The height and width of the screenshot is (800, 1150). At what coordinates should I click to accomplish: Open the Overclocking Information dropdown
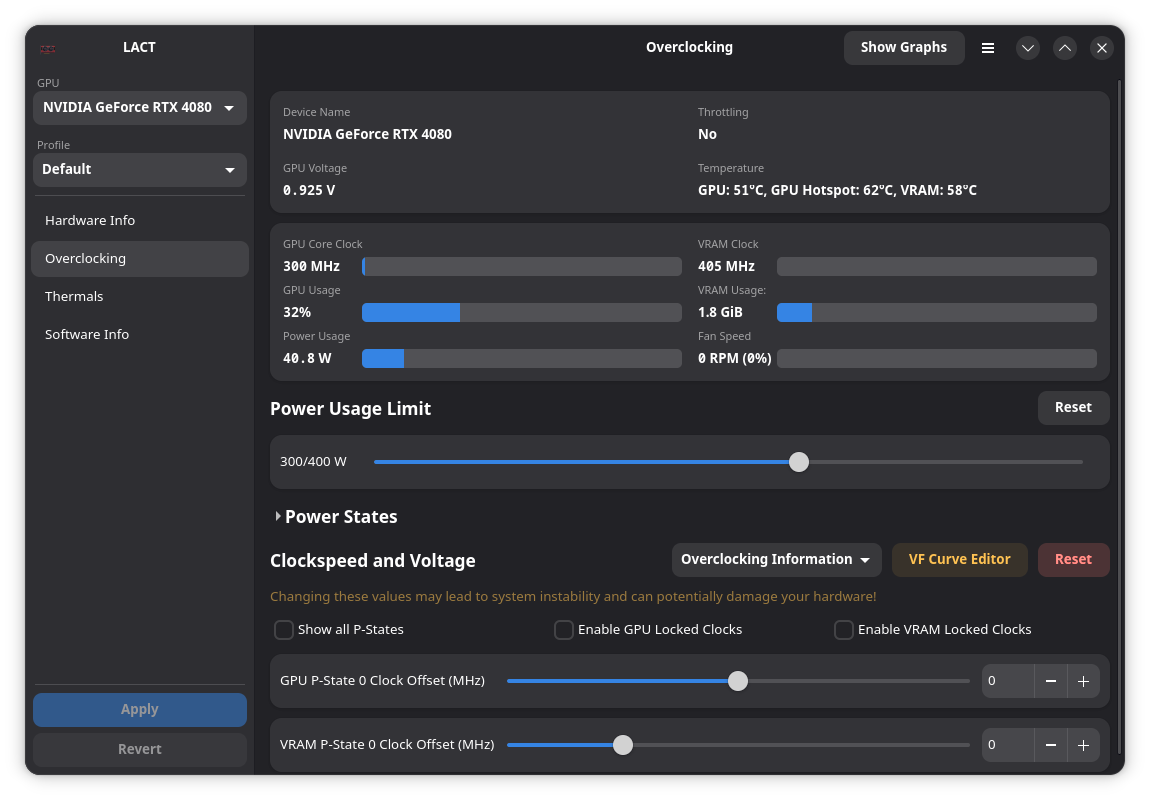coord(776,560)
